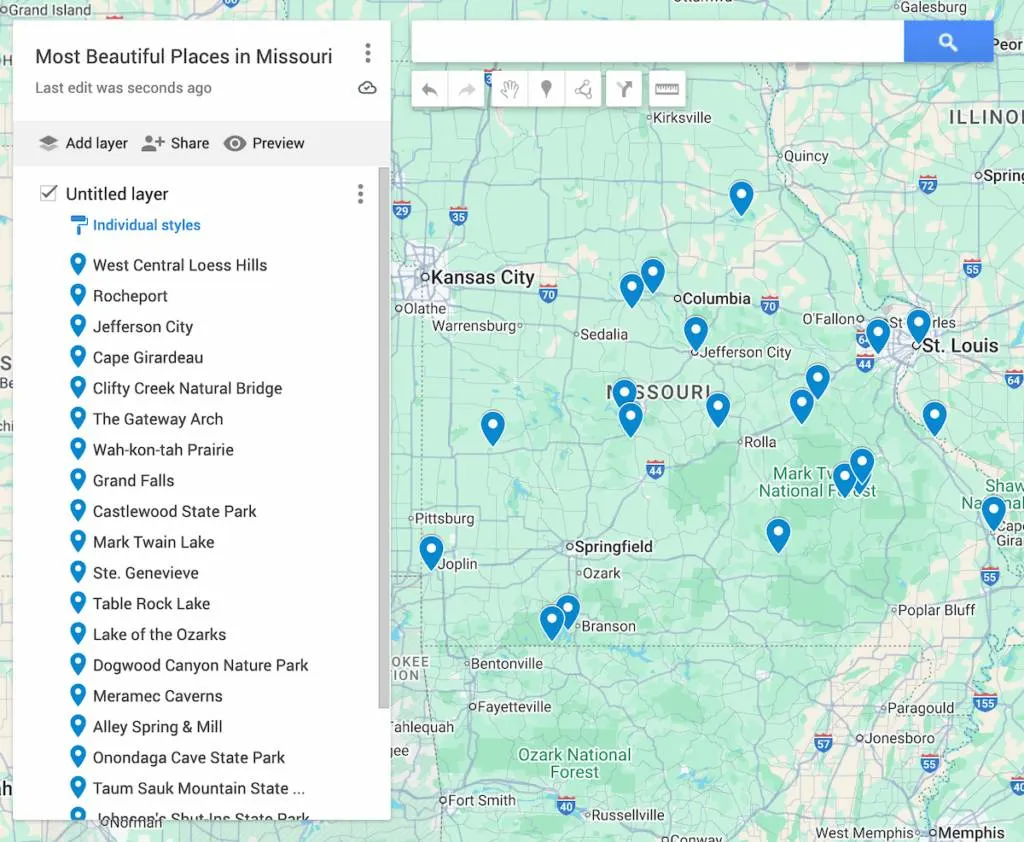Select Wah-kon-tah Prairie list item
The width and height of the screenshot is (1024, 842).
pos(163,449)
